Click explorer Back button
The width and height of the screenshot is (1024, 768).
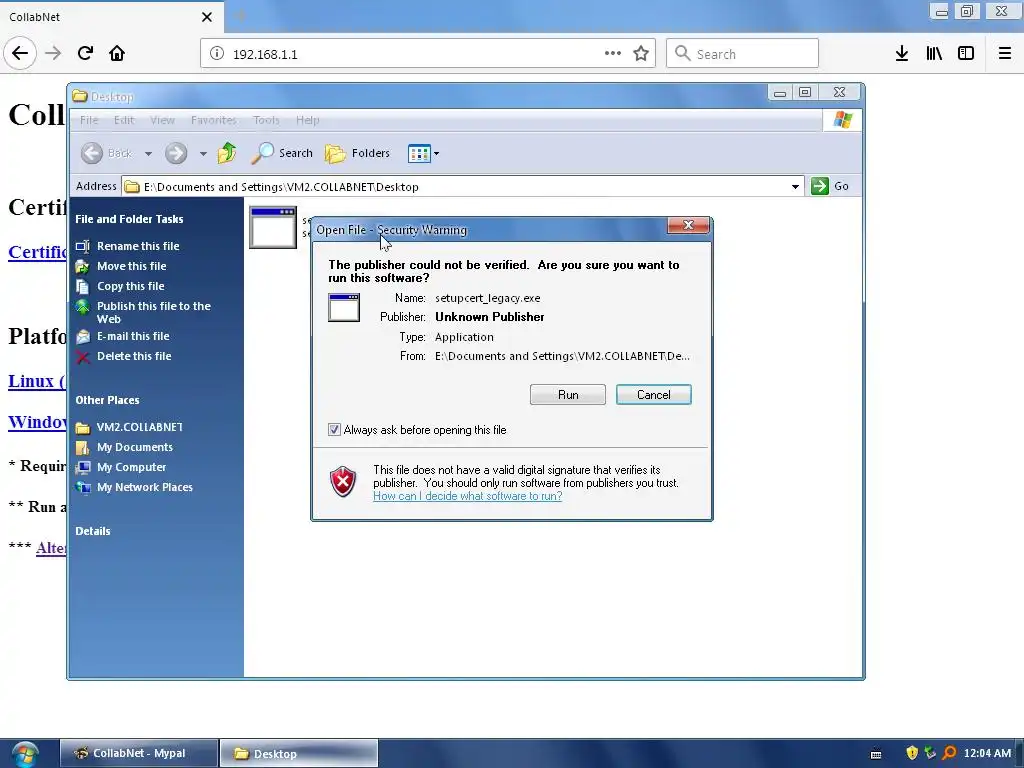[107, 153]
